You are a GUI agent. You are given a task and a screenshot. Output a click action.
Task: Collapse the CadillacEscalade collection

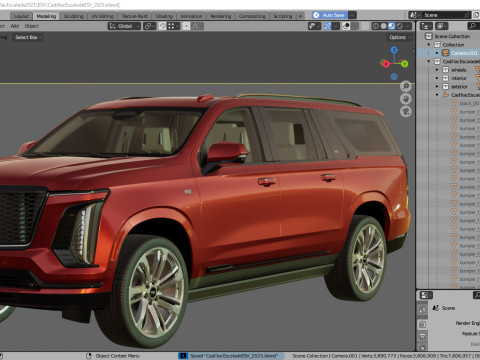(429, 61)
